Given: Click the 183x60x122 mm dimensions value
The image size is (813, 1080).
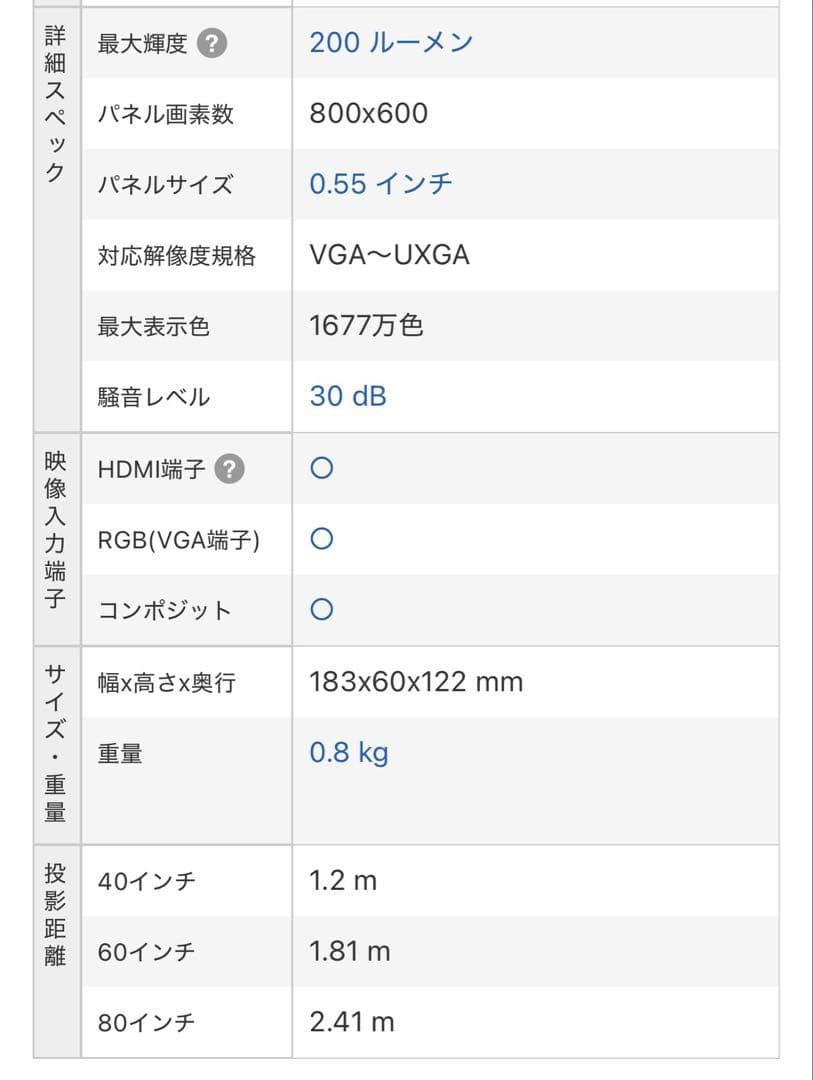Looking at the screenshot, I should (416, 681).
